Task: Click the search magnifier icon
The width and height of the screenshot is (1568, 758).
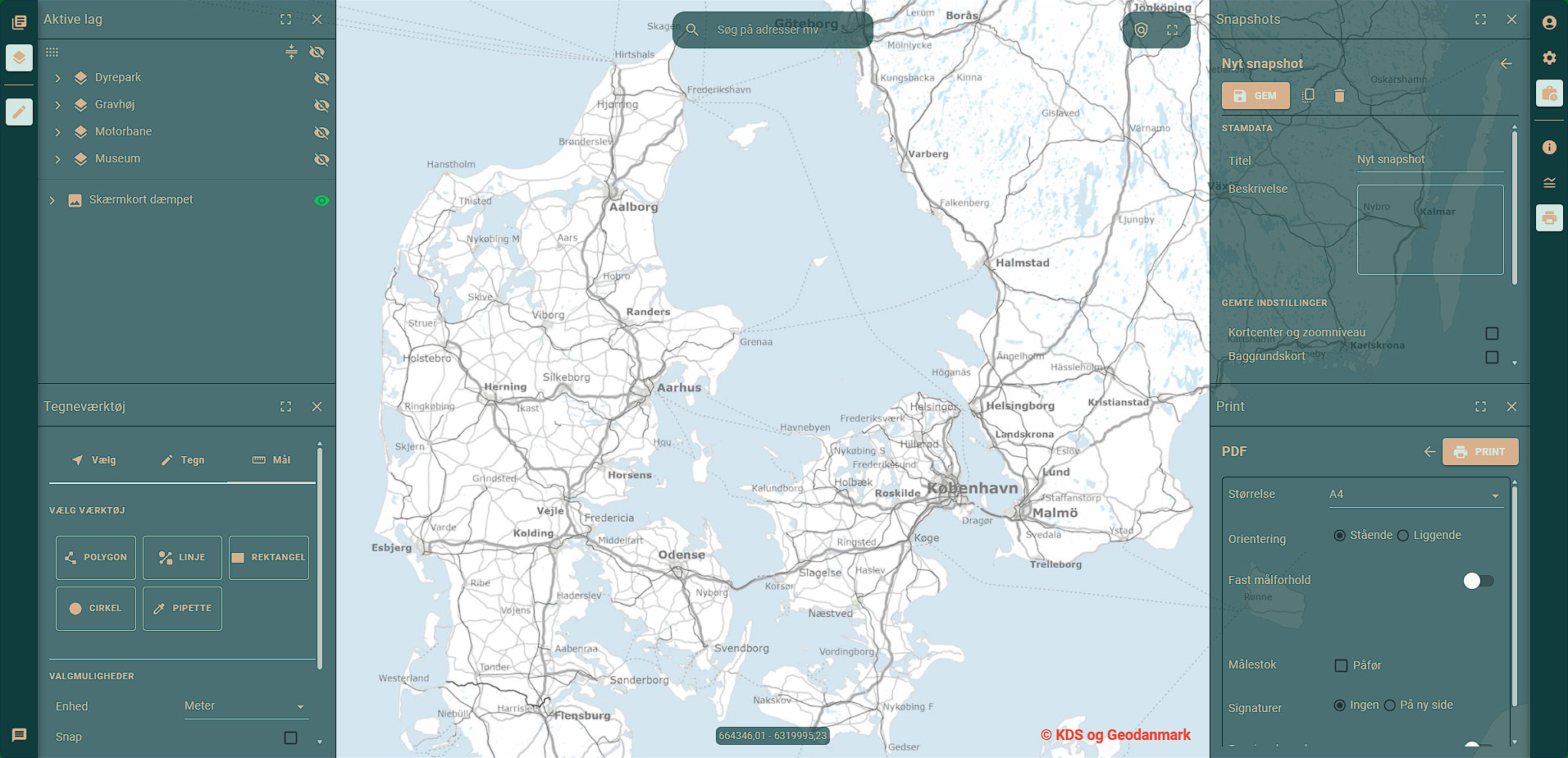Action: pos(692,30)
